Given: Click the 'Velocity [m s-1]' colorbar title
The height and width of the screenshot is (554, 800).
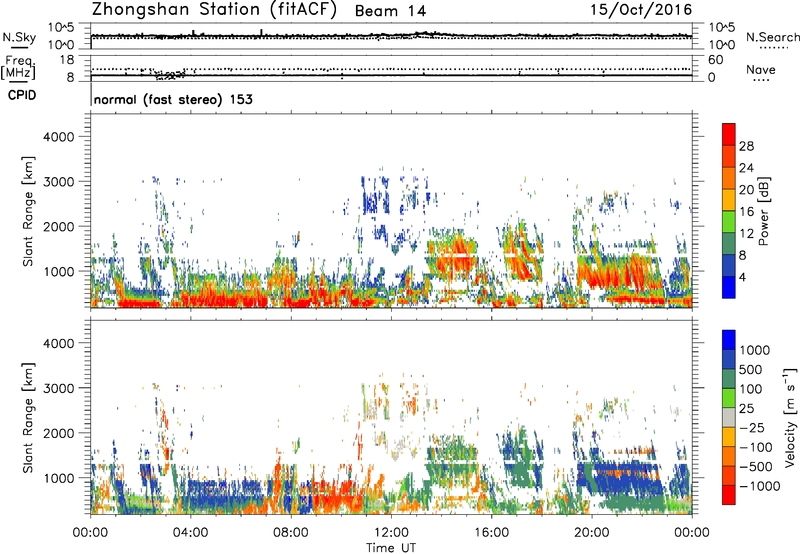Looking at the screenshot, I should click(x=790, y=417).
